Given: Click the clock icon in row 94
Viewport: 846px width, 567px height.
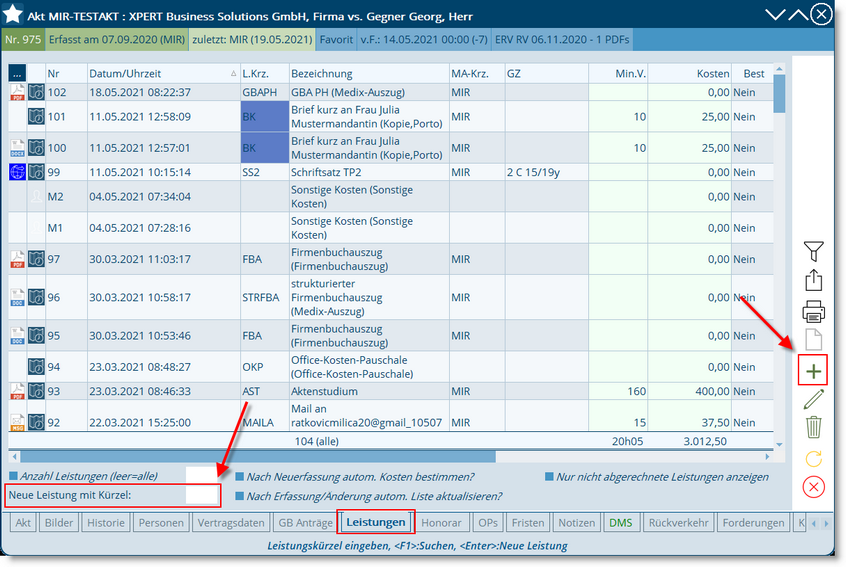Looking at the screenshot, I should (x=36, y=367).
